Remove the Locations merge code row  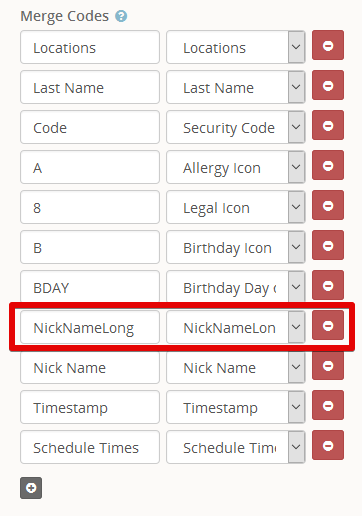click(328, 45)
